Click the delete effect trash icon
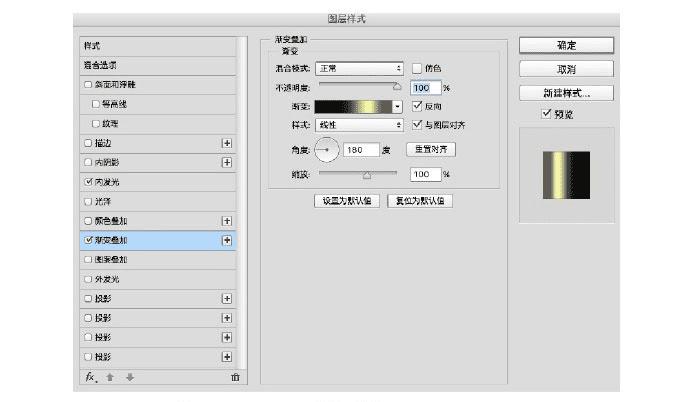This screenshot has height=402, width=690. (x=235, y=377)
